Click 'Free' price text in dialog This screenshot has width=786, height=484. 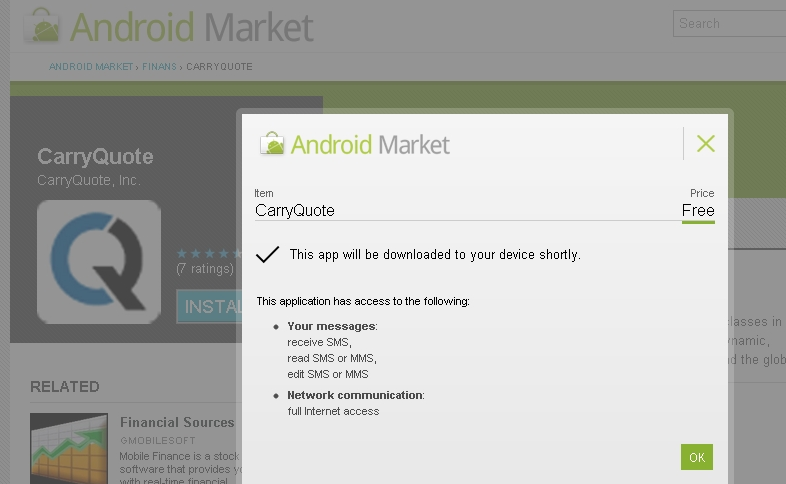(698, 210)
